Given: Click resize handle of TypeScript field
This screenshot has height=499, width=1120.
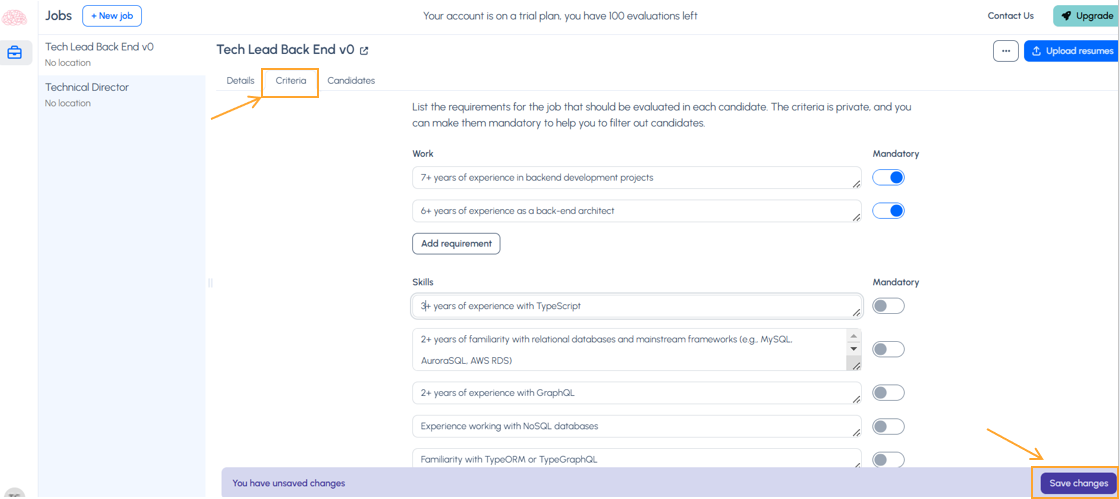Looking at the screenshot, I should (856, 312).
